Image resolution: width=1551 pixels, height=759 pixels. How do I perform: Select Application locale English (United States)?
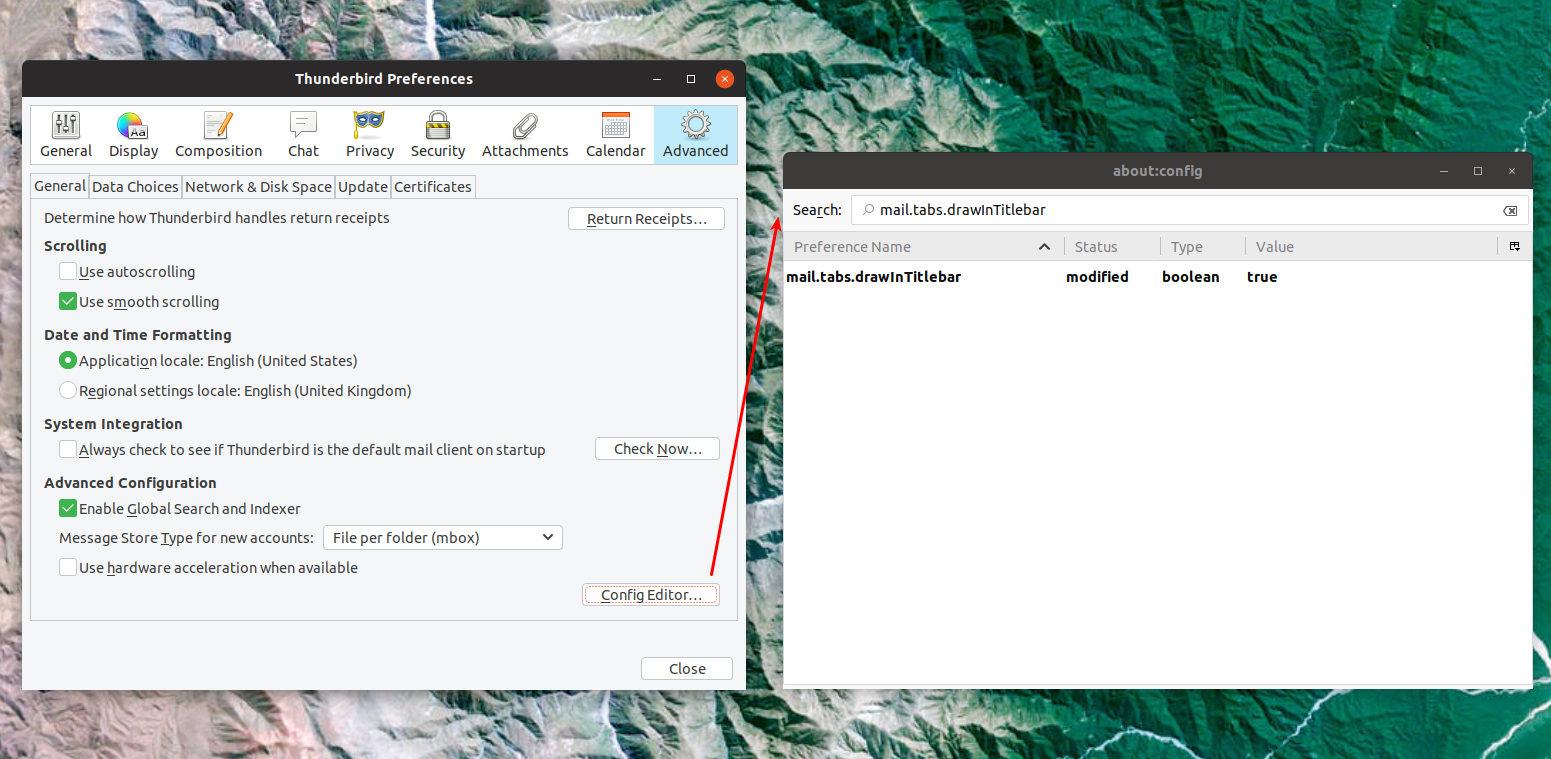click(68, 360)
